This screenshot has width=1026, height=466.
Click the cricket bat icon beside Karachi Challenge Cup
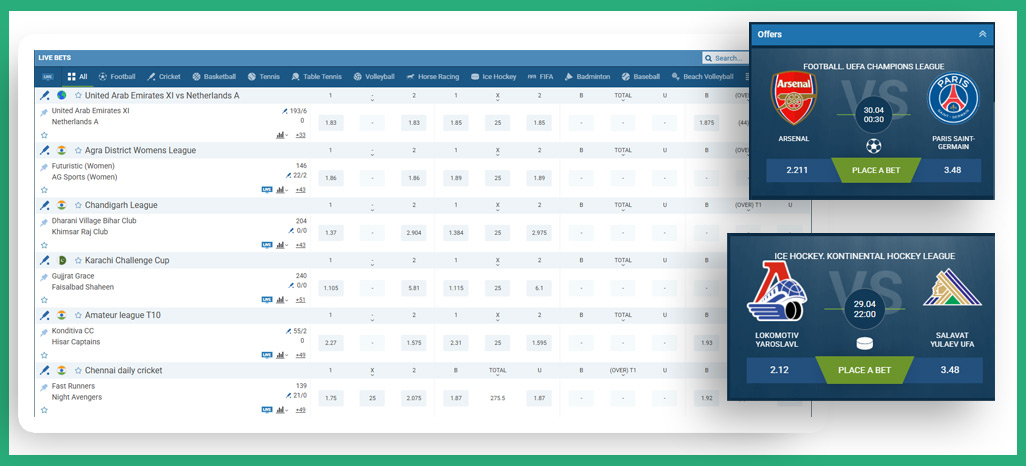(x=45, y=260)
